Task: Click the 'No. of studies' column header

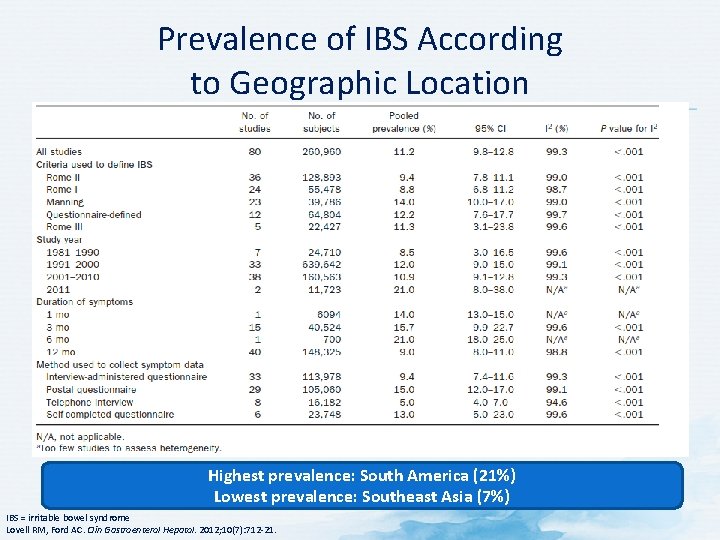Action: [255, 122]
